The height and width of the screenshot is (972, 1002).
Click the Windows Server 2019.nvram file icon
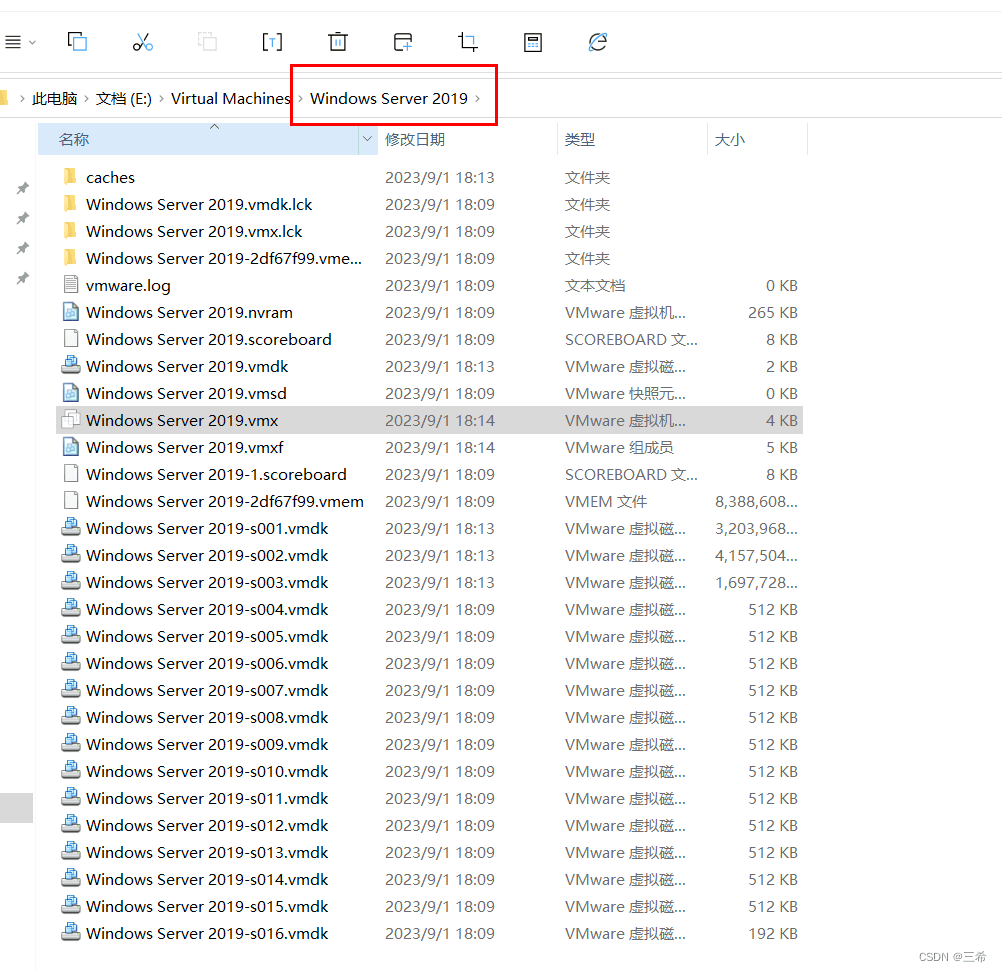point(71,312)
